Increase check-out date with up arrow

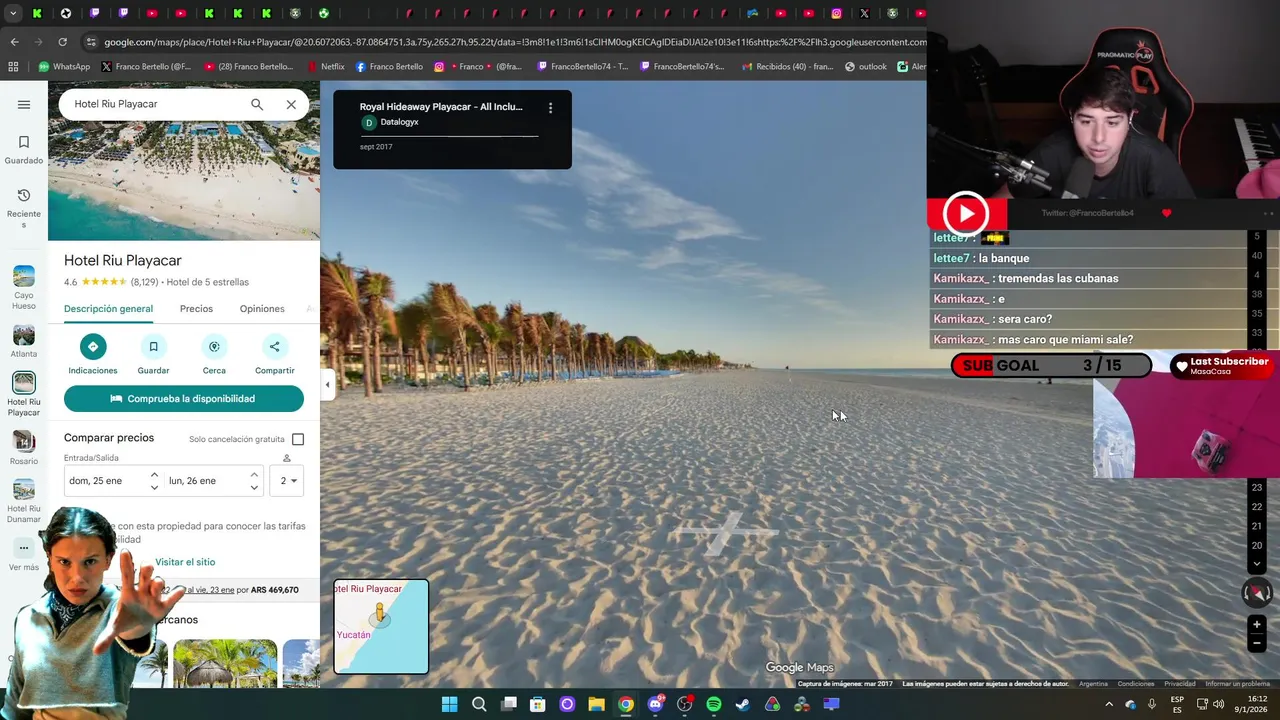tap(254, 474)
